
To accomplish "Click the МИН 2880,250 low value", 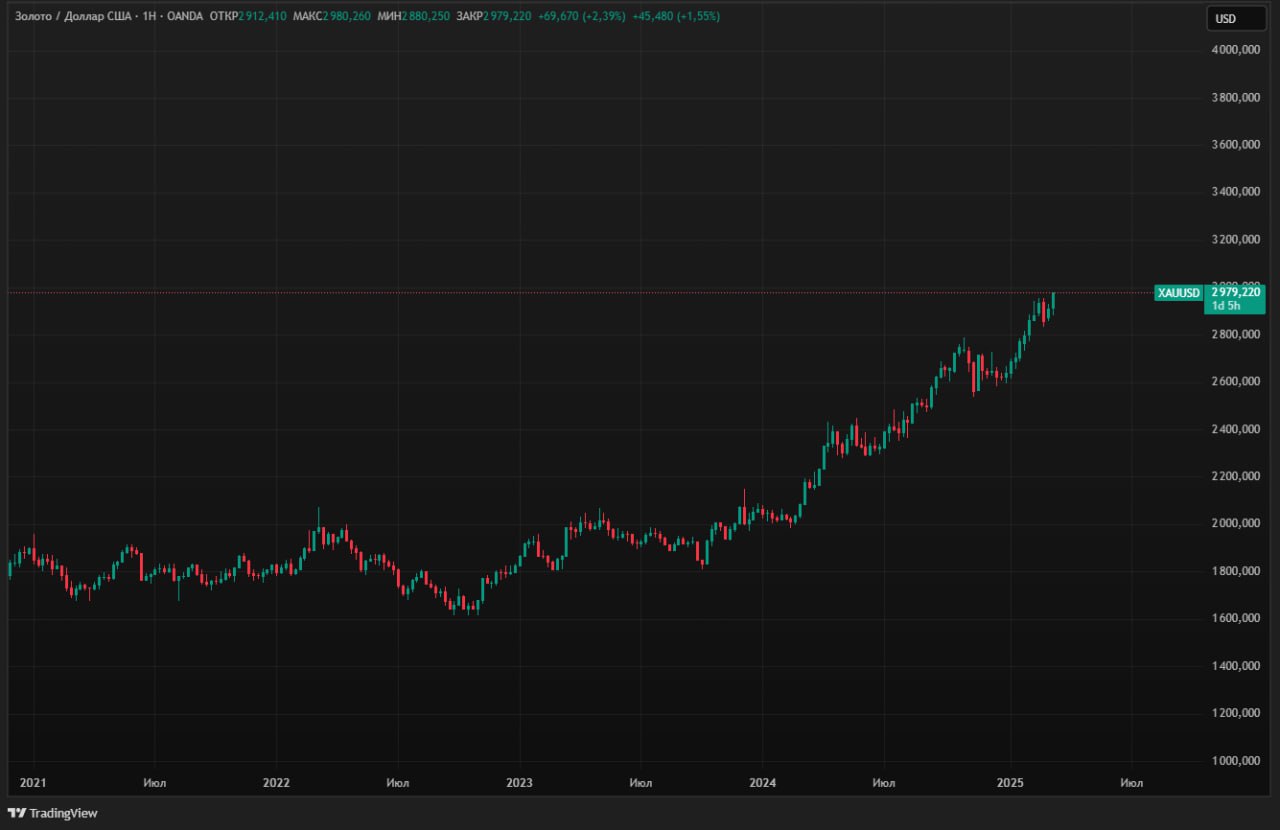I will click(x=413, y=17).
